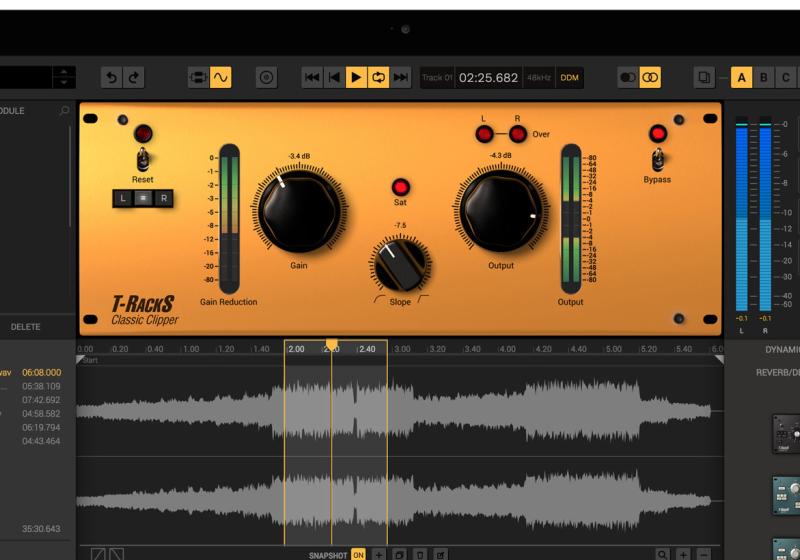Image resolution: width=800 pixels, height=560 pixels.
Task: Switch to preset slot B
Action: point(764,77)
